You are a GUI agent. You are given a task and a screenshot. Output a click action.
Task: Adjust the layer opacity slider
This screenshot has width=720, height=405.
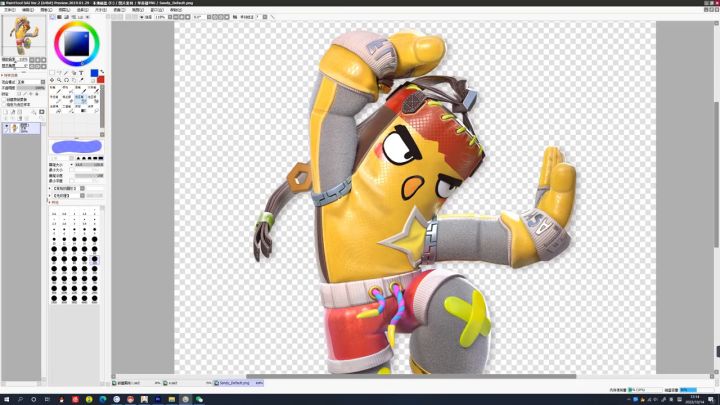(31, 88)
